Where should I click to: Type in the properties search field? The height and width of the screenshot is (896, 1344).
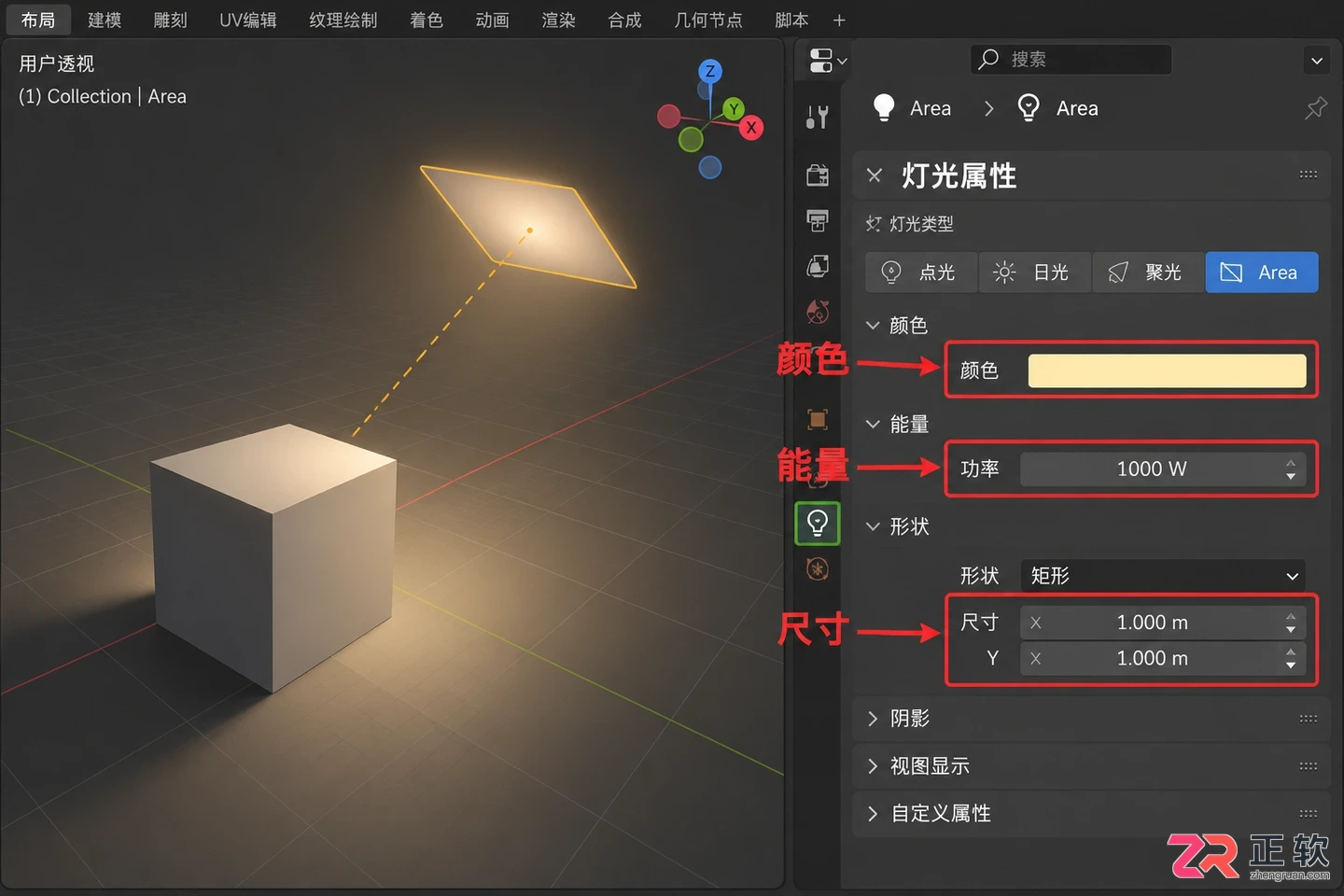(1071, 60)
